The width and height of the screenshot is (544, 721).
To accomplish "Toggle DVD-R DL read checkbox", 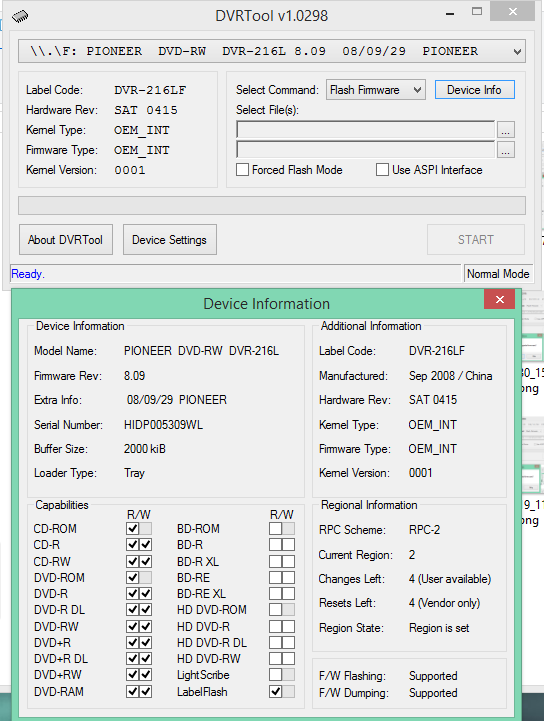I will (132, 610).
